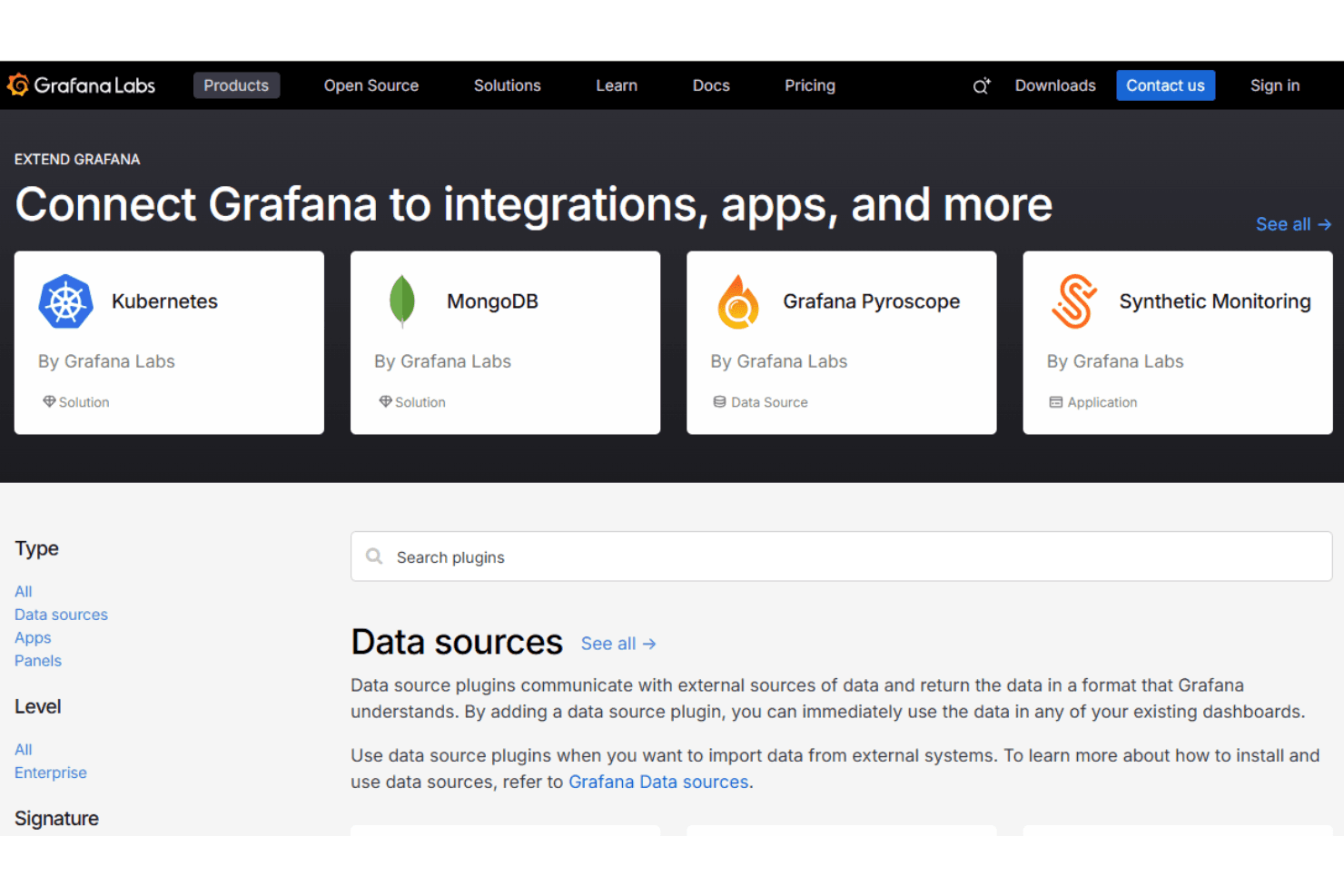Click See all in the Extend Grafana banner
The width and height of the screenshot is (1344, 896).
pyautogui.click(x=1293, y=224)
